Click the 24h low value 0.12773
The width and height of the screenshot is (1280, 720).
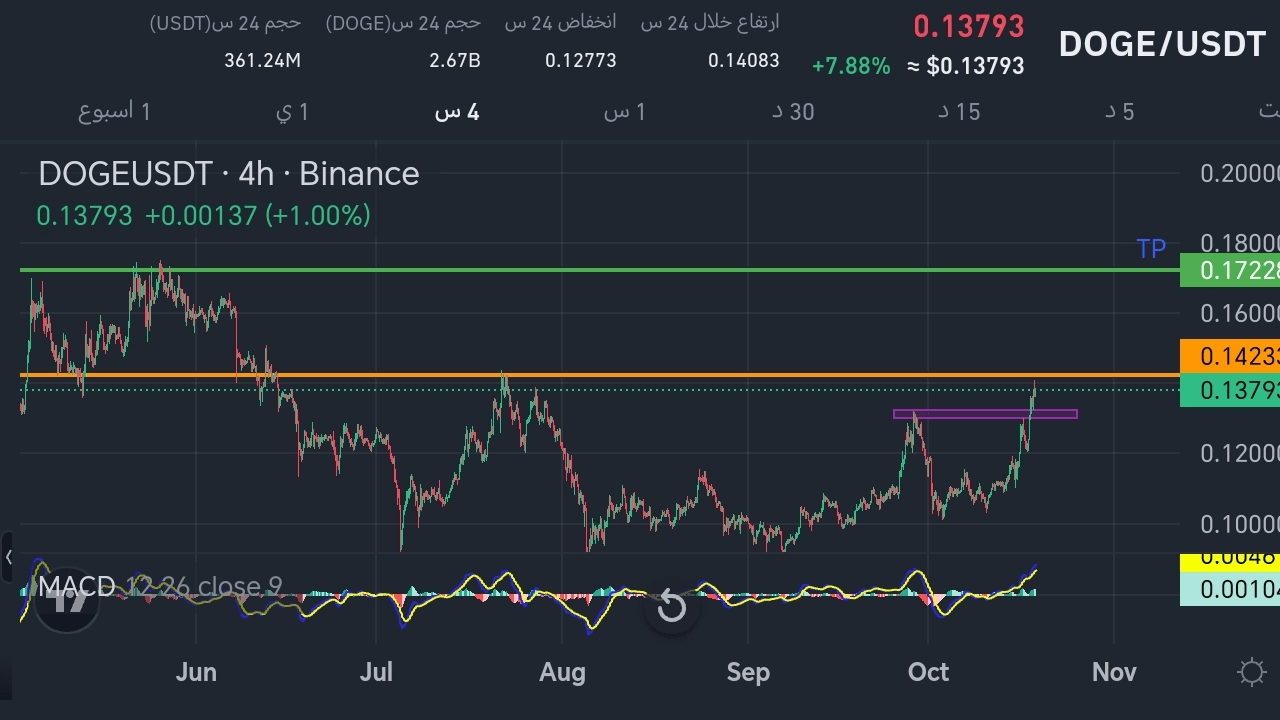(581, 61)
